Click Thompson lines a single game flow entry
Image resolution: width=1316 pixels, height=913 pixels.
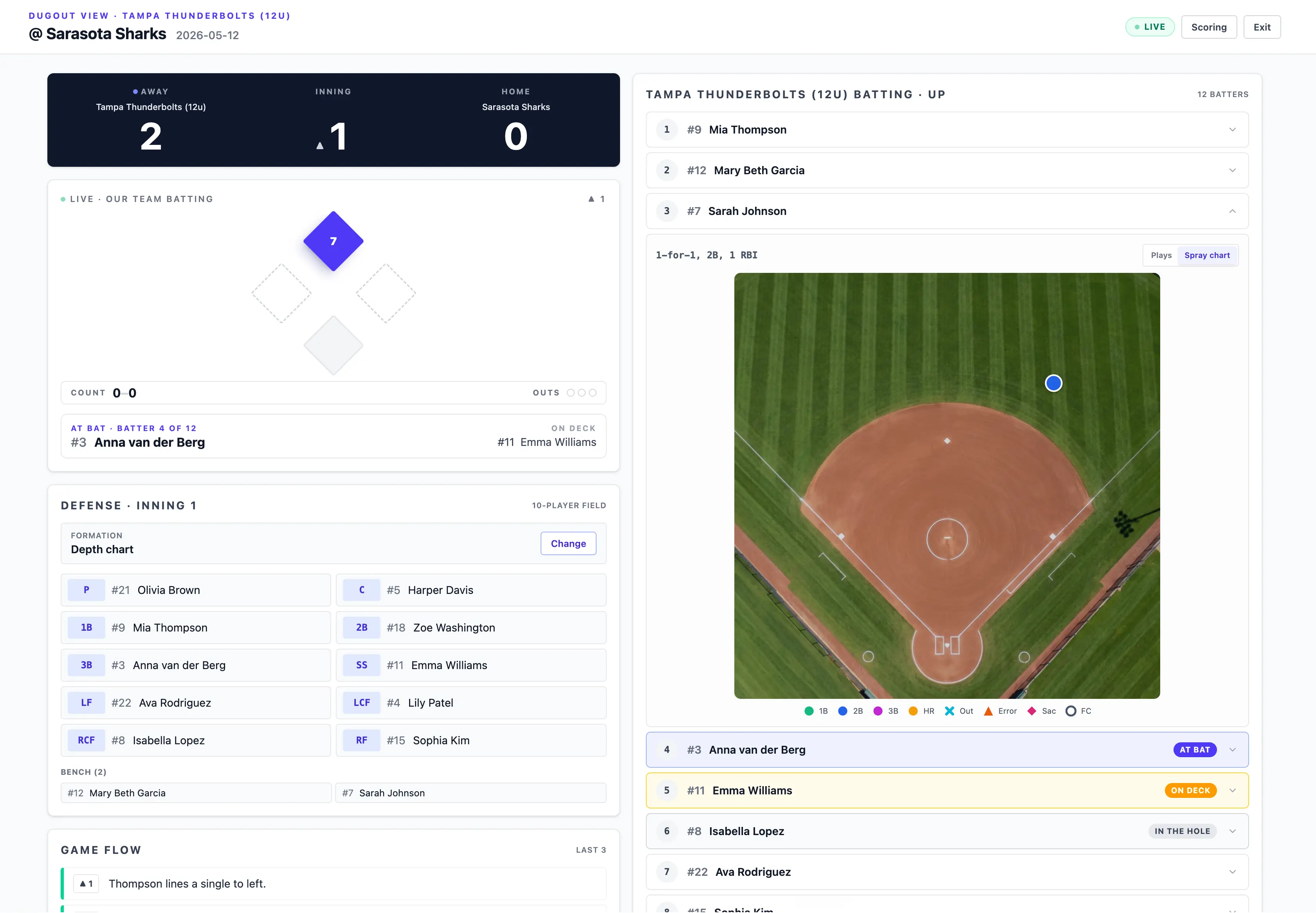click(x=334, y=884)
